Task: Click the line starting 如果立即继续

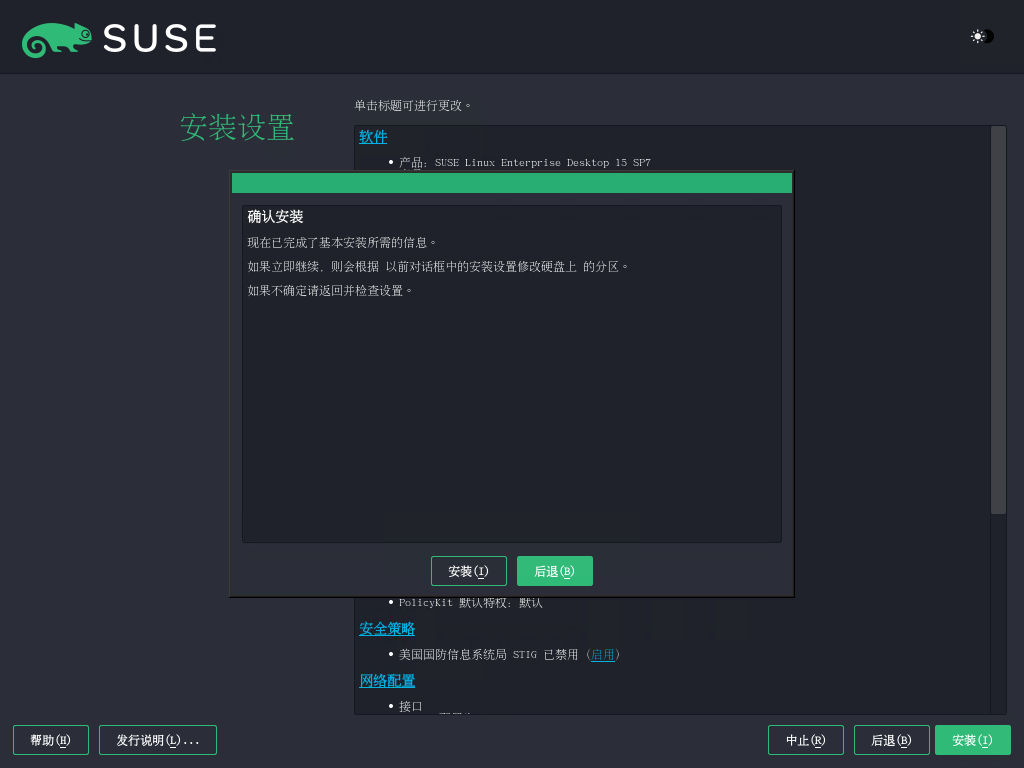Action: tap(438, 266)
